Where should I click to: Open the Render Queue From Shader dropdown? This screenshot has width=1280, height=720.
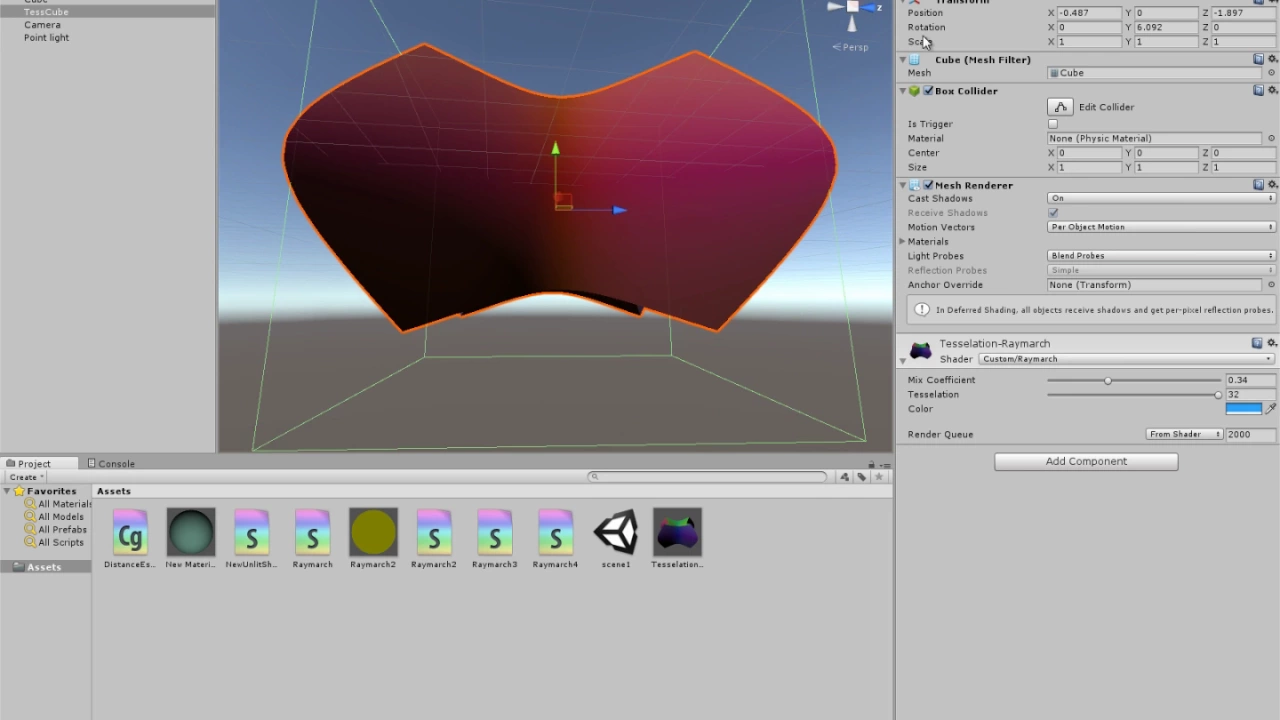coord(1184,434)
